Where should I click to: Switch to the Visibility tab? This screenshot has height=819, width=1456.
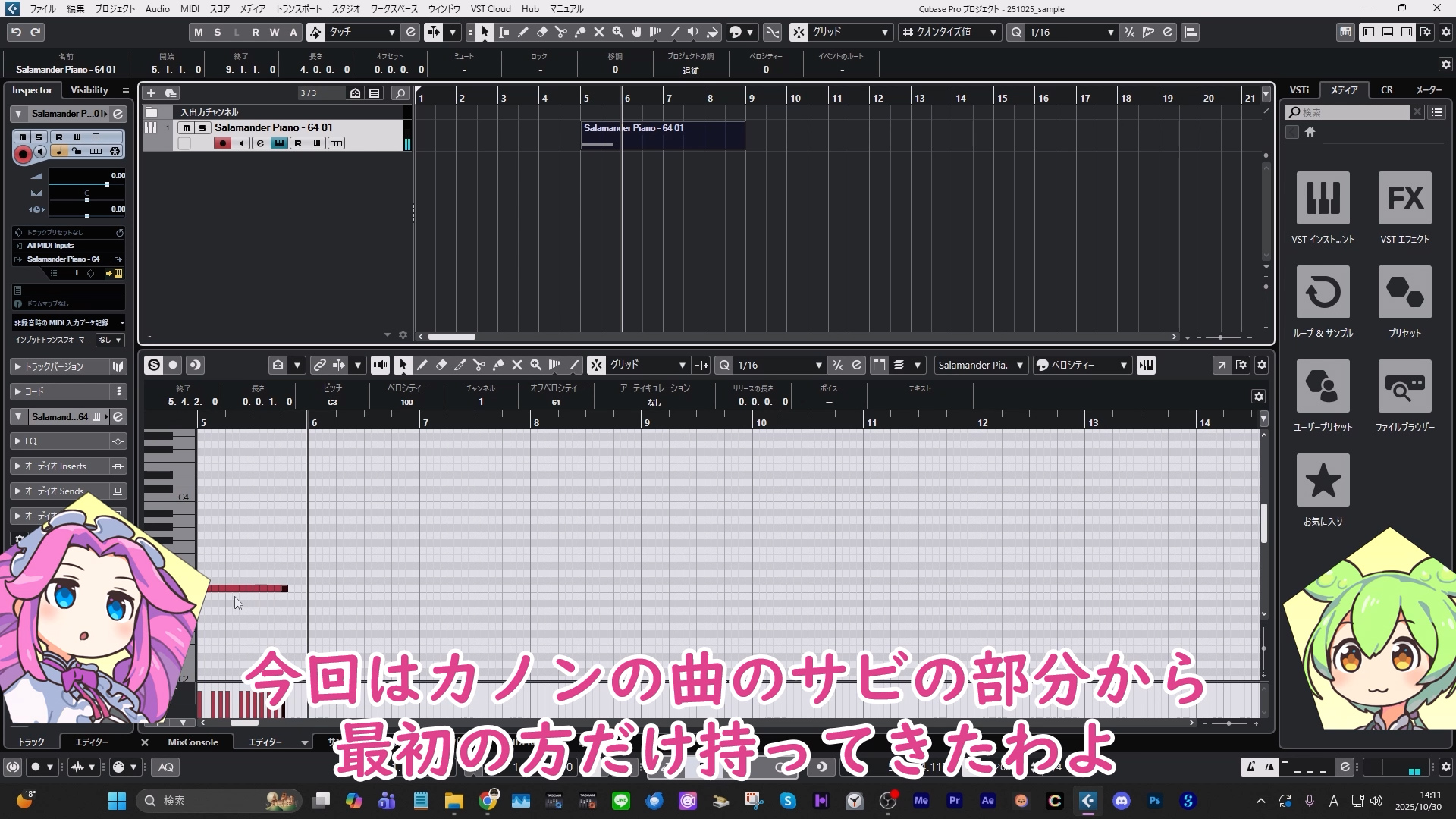click(x=89, y=89)
